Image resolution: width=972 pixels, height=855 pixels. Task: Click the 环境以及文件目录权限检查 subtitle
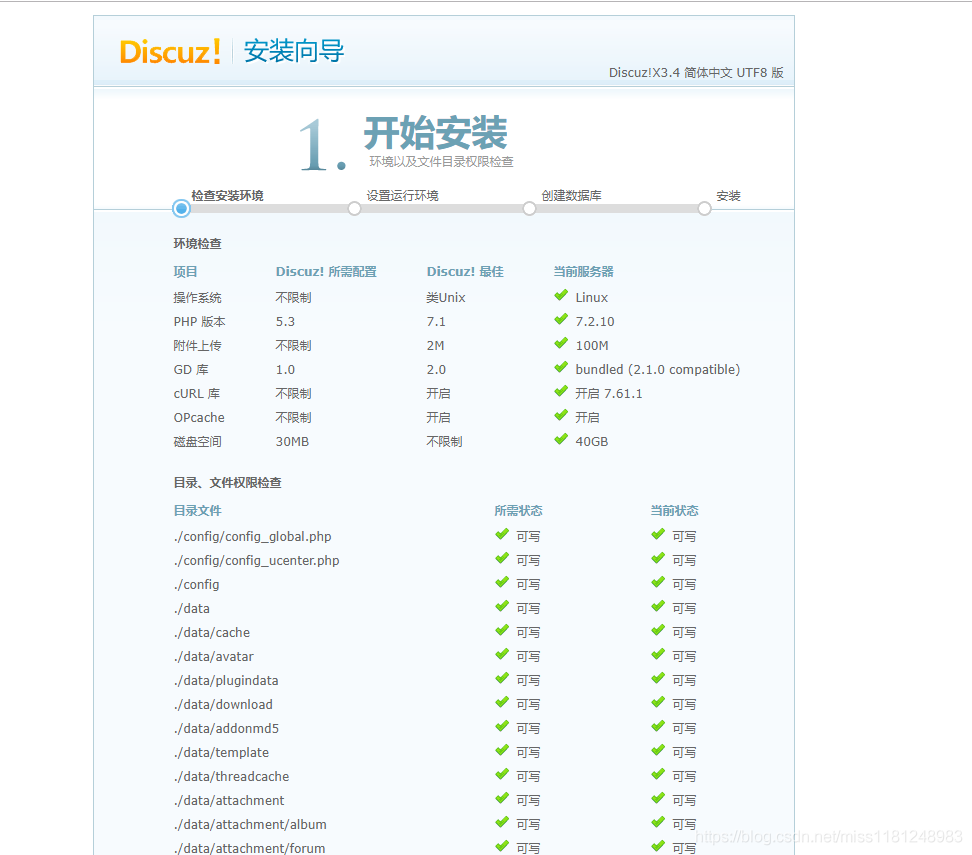[x=441, y=162]
